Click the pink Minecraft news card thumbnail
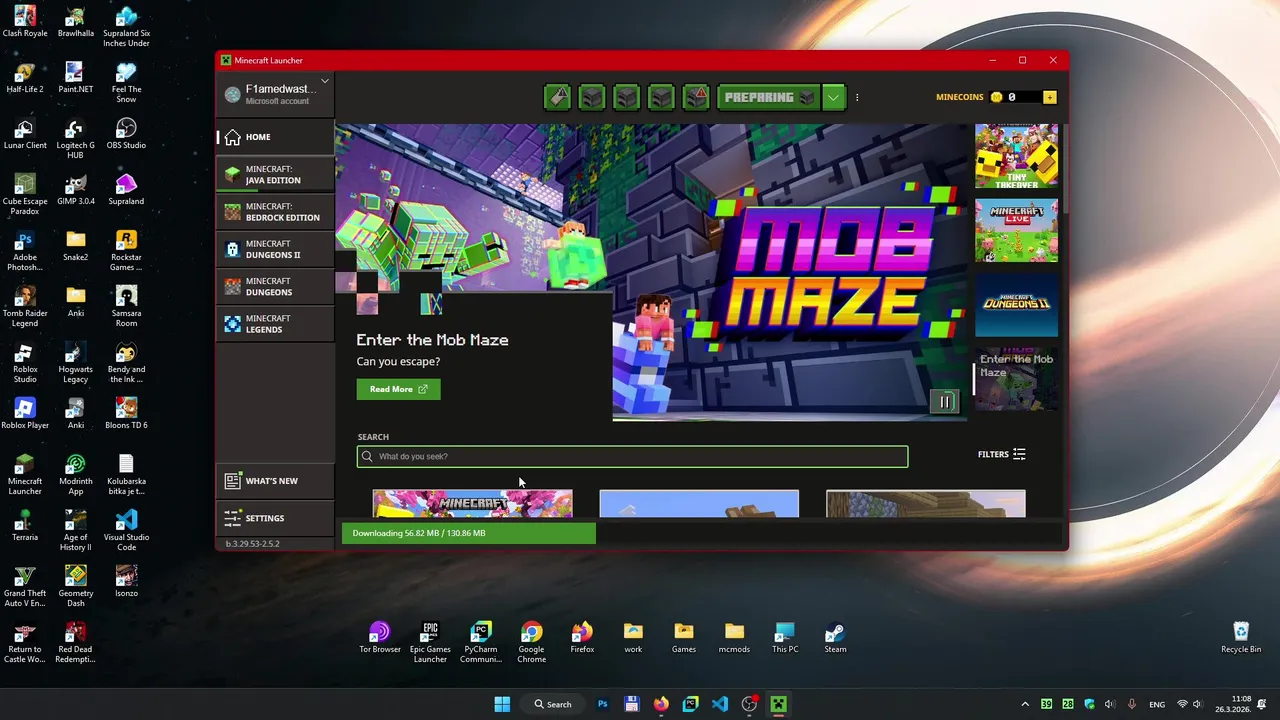This screenshot has height=720, width=1280. click(473, 503)
